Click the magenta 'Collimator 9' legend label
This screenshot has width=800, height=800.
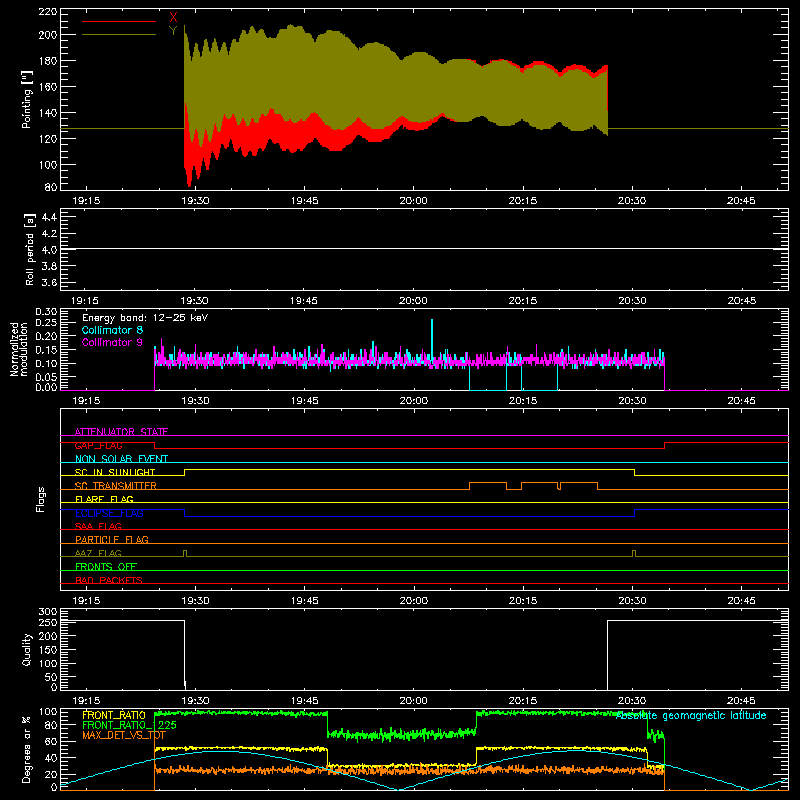coord(112,342)
